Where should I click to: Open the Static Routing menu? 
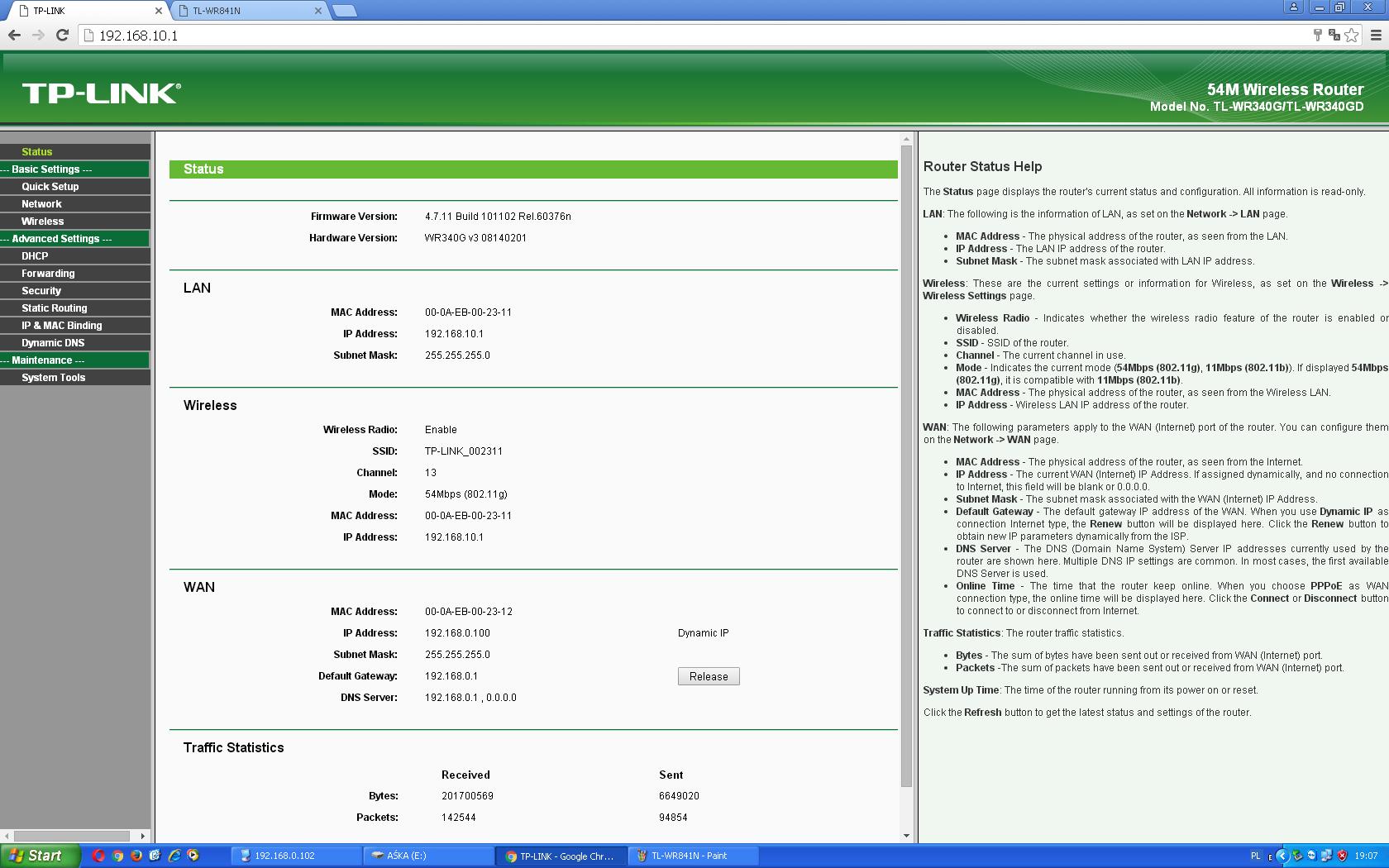point(74,308)
